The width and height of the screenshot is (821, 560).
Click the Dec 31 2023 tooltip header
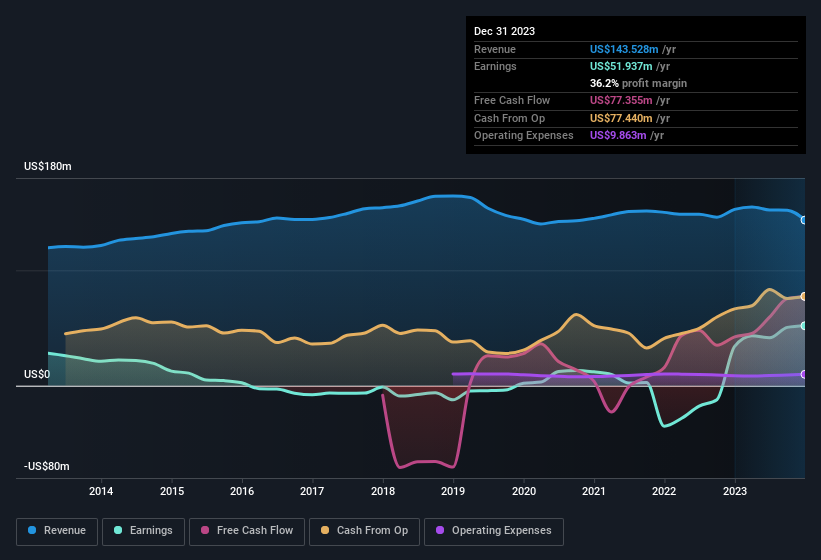(x=504, y=31)
